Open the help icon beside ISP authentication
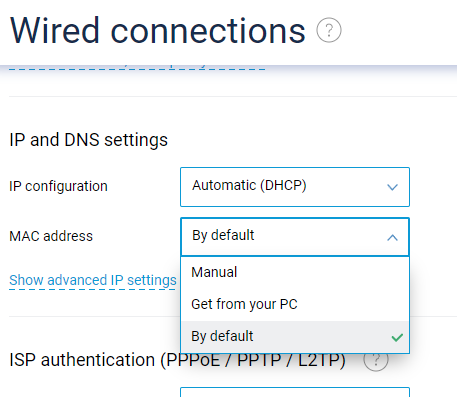Image resolution: width=457 pixels, height=397 pixels. coord(376,359)
